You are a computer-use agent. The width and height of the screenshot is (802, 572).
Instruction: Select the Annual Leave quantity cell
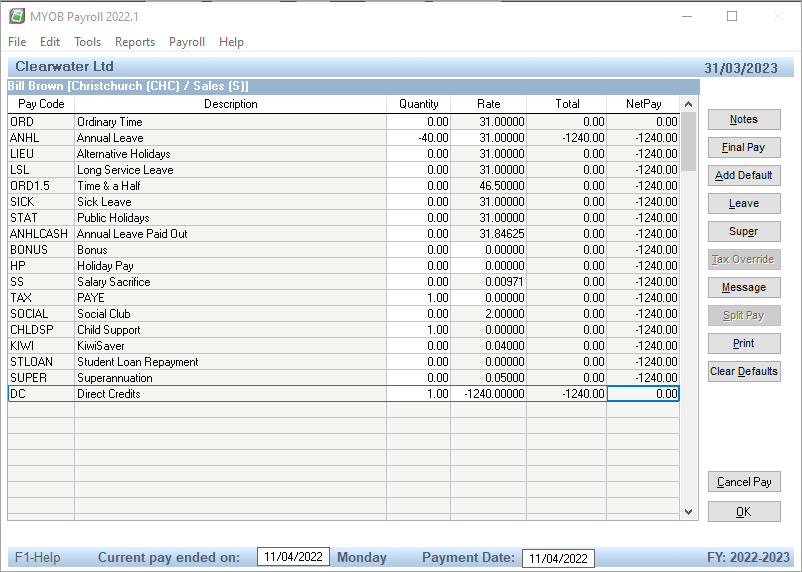(x=418, y=138)
